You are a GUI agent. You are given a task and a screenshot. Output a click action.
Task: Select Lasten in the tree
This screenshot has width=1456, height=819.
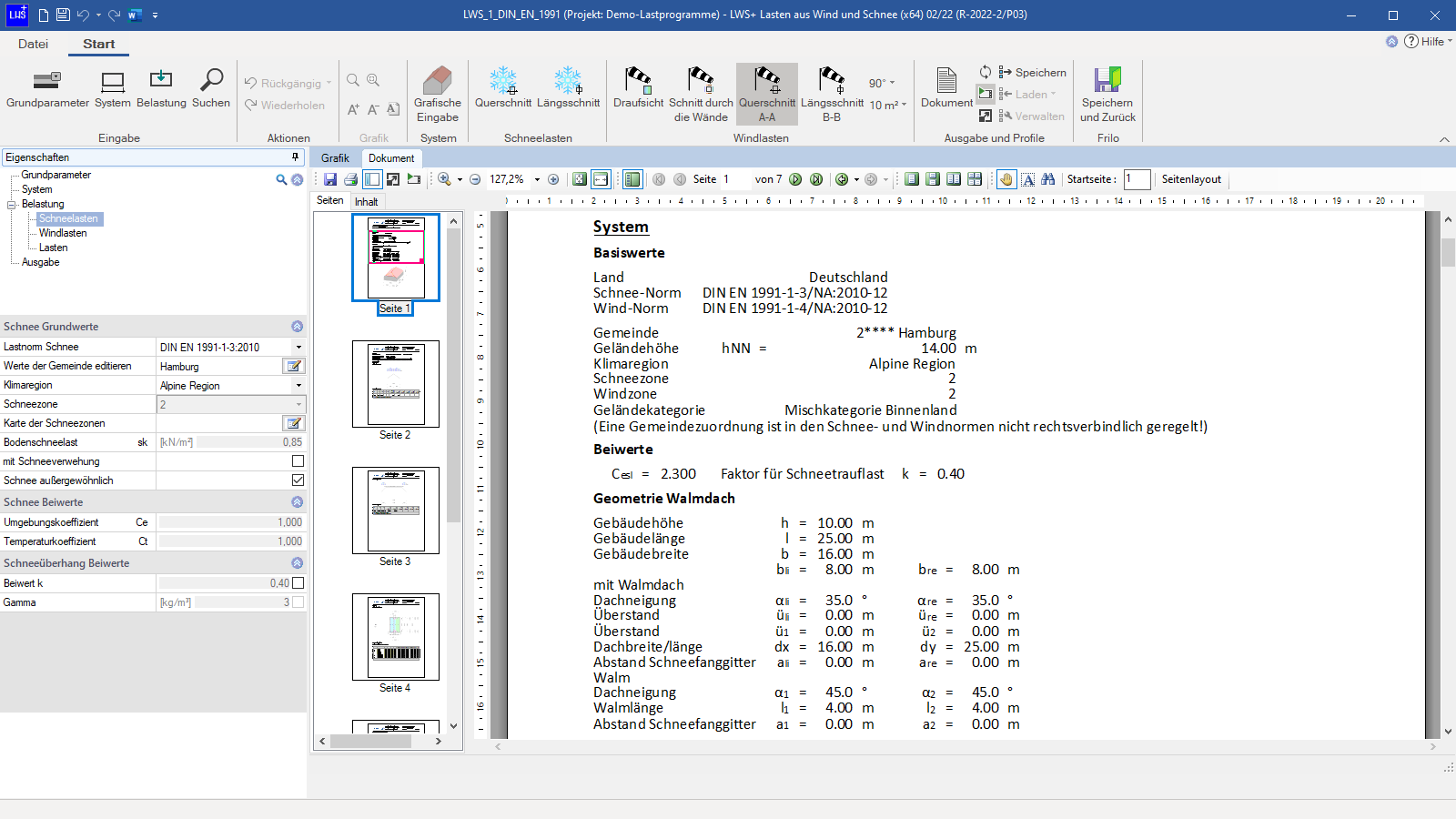click(x=53, y=248)
